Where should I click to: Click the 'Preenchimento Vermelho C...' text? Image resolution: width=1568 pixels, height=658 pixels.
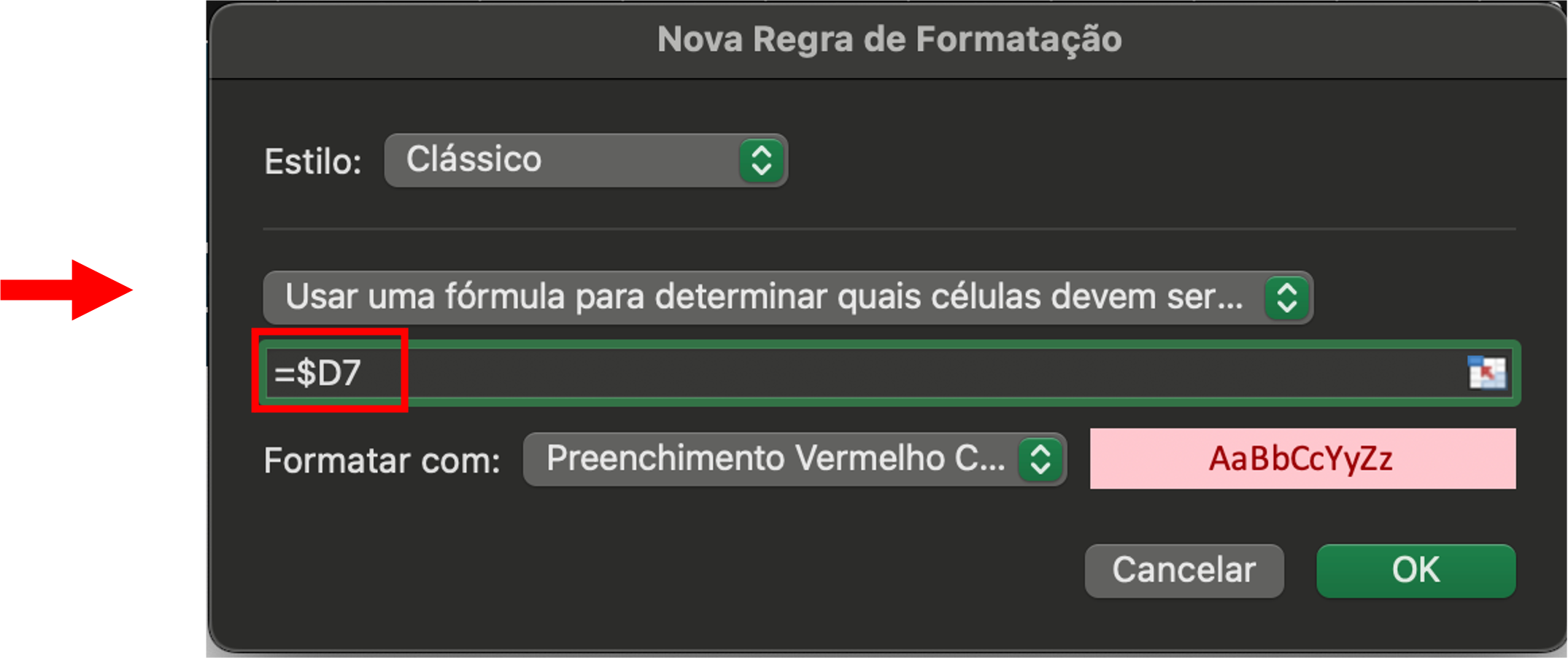point(775,459)
